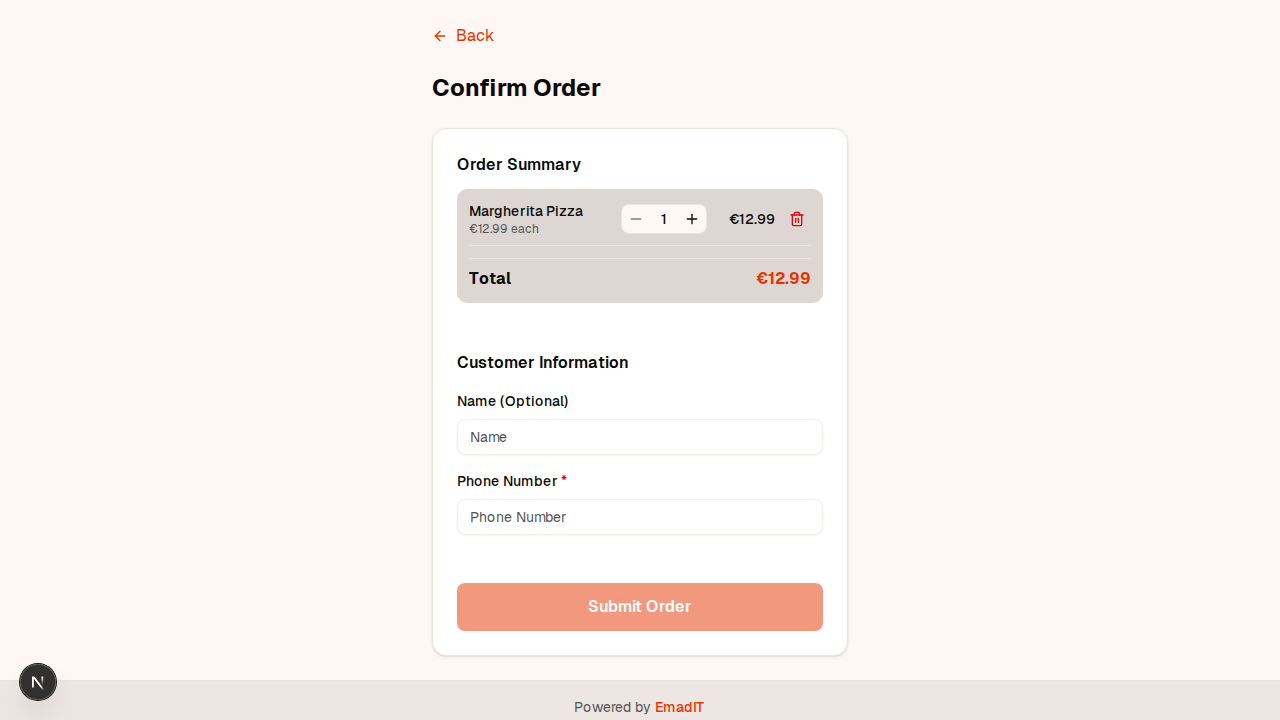Open the Next.js dev tools circle icon
This screenshot has width=1280, height=720.
click(x=38, y=682)
